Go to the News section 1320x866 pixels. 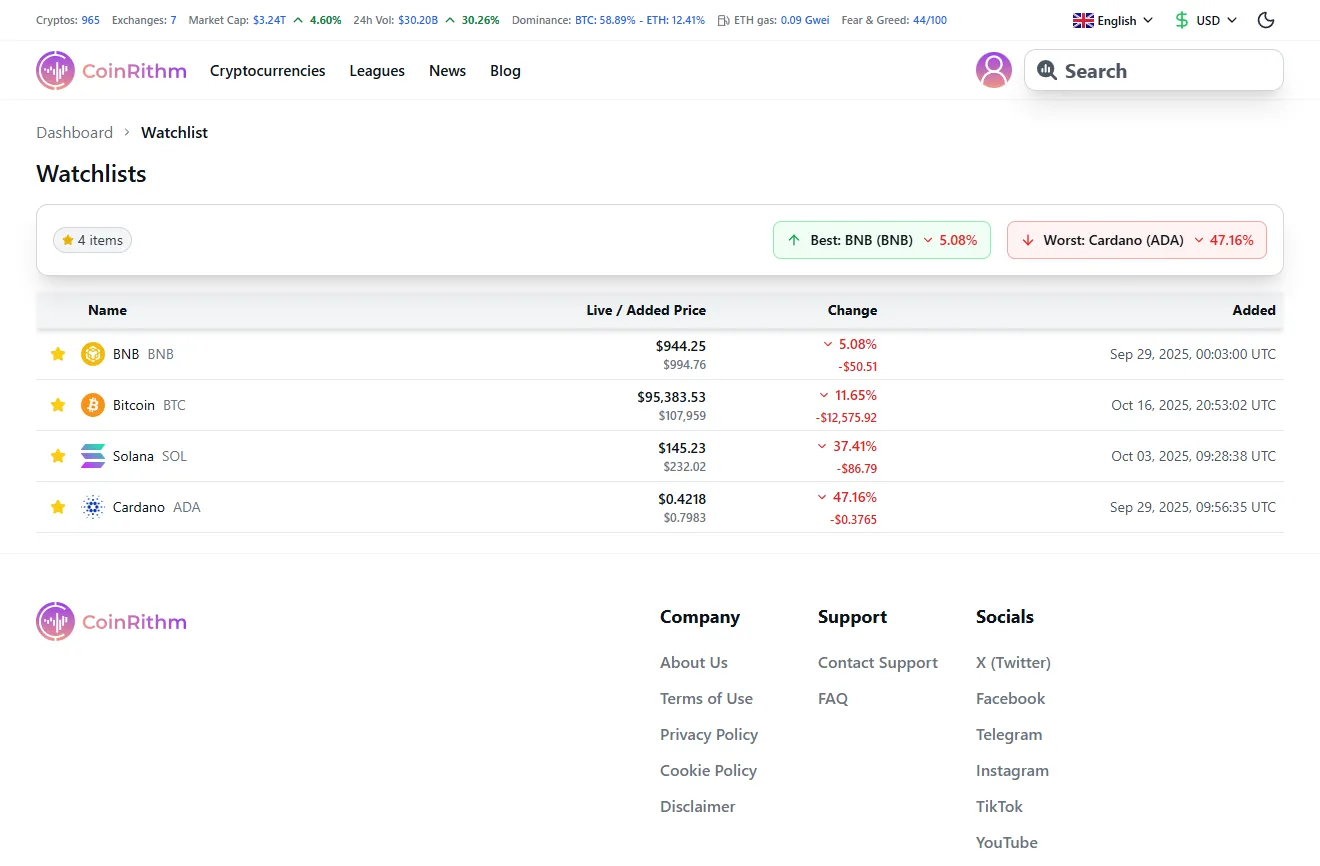(x=447, y=70)
